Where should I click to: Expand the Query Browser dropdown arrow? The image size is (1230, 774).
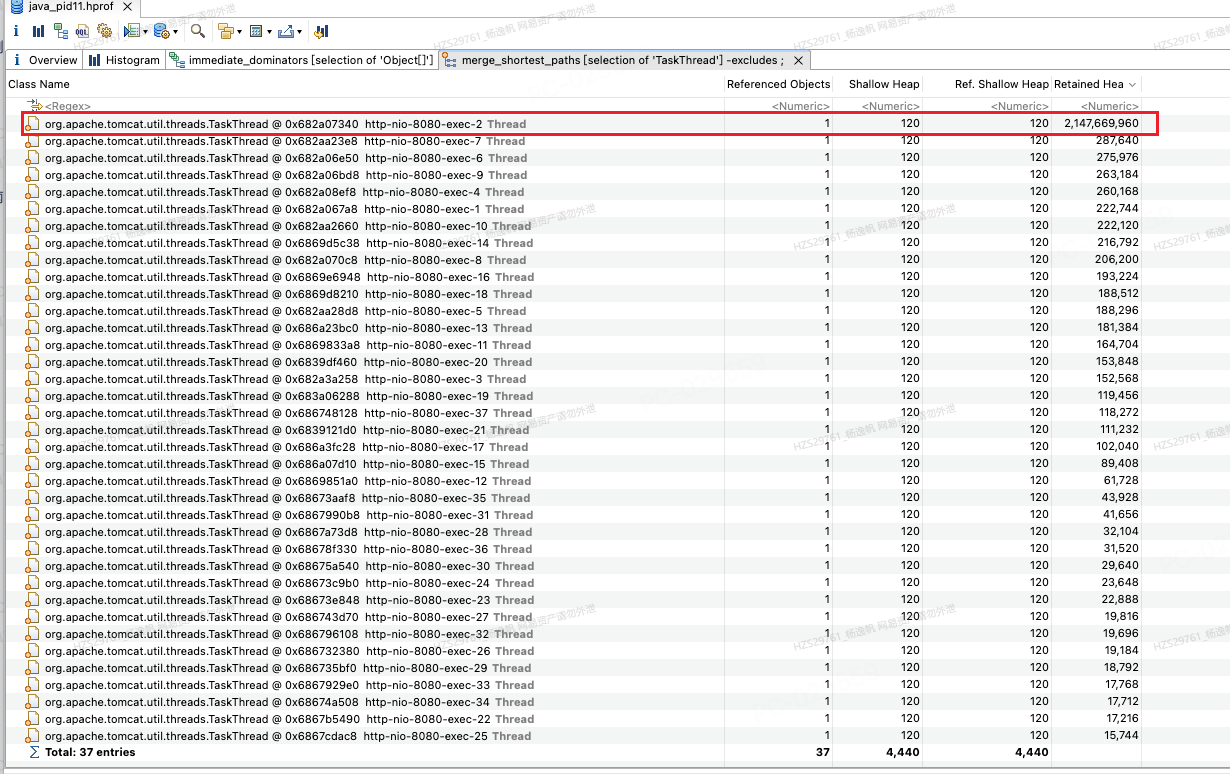(x=175, y=32)
